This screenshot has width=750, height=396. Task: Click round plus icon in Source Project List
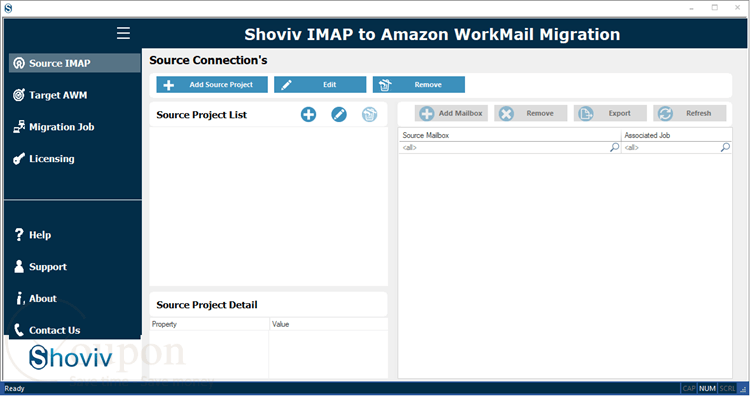pyautogui.click(x=309, y=114)
